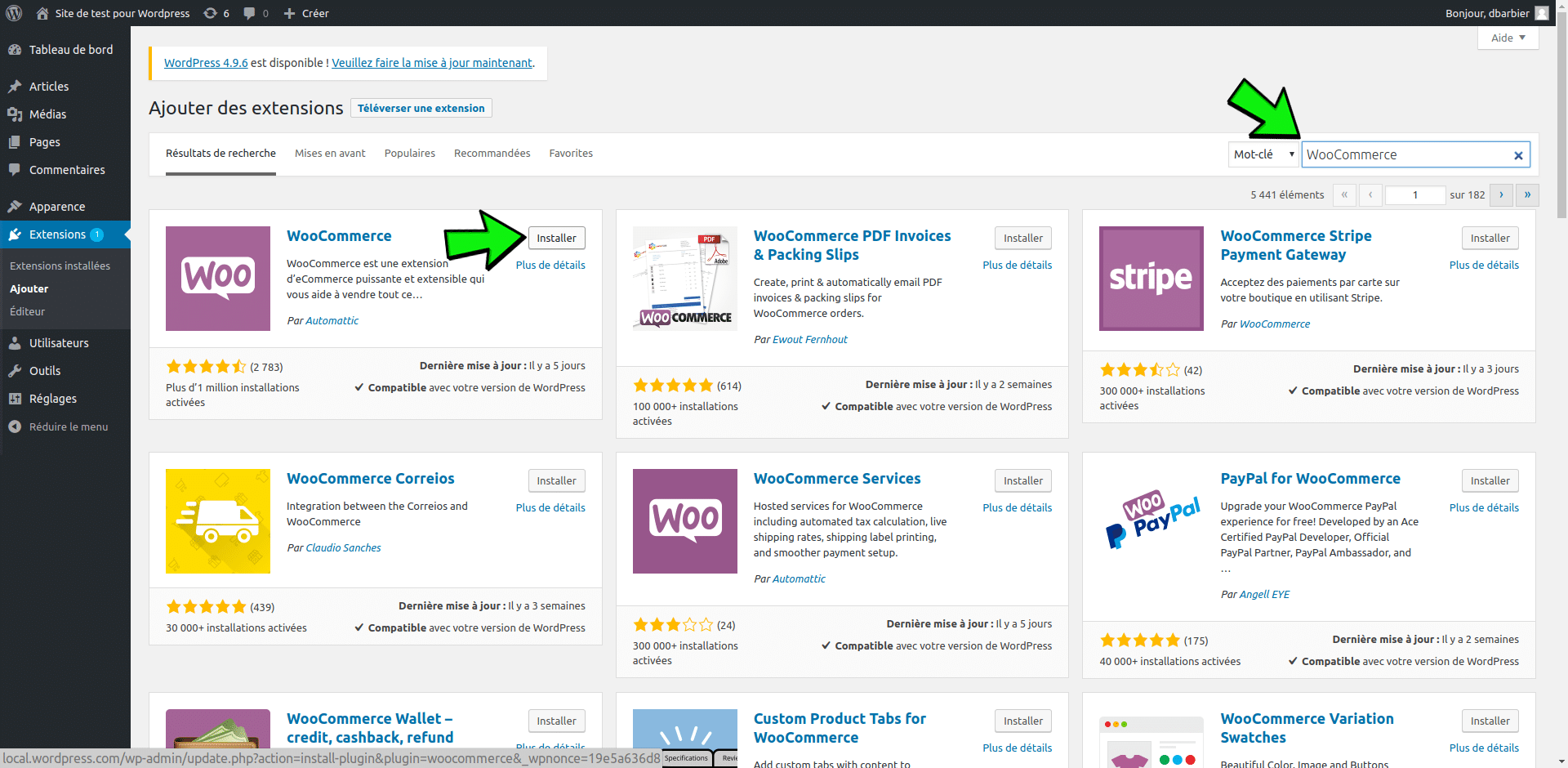Click the Commentaires bubble icon in sidebar
This screenshot has width=1568, height=768.
point(15,170)
